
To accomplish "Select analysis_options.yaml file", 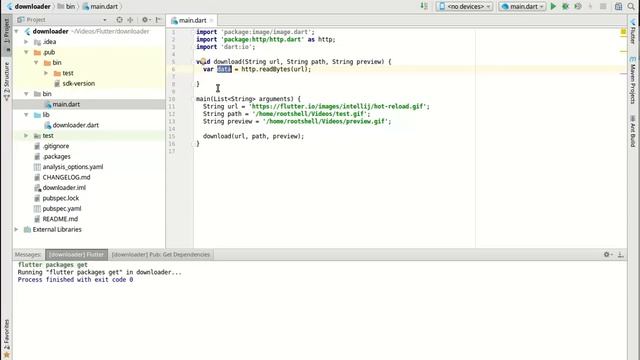I will 73,167.
